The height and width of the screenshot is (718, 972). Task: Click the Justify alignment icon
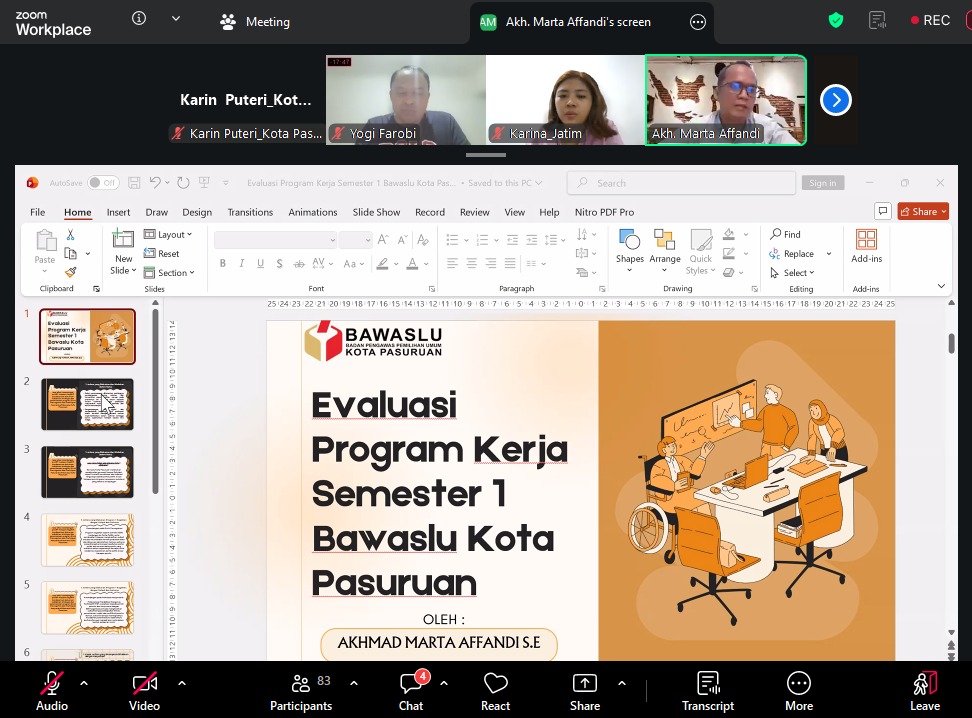[510, 264]
